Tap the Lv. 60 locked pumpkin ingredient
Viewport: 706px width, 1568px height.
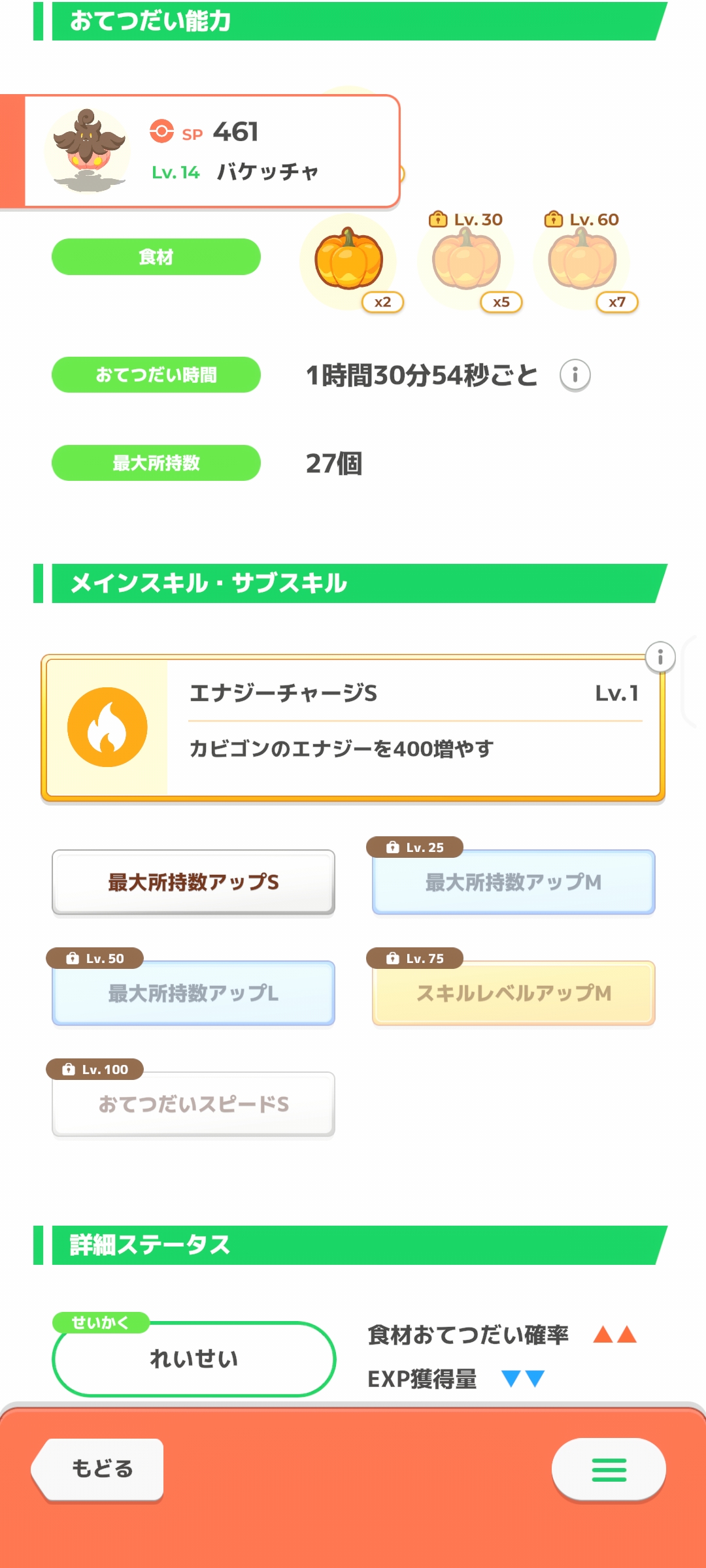[x=582, y=261]
